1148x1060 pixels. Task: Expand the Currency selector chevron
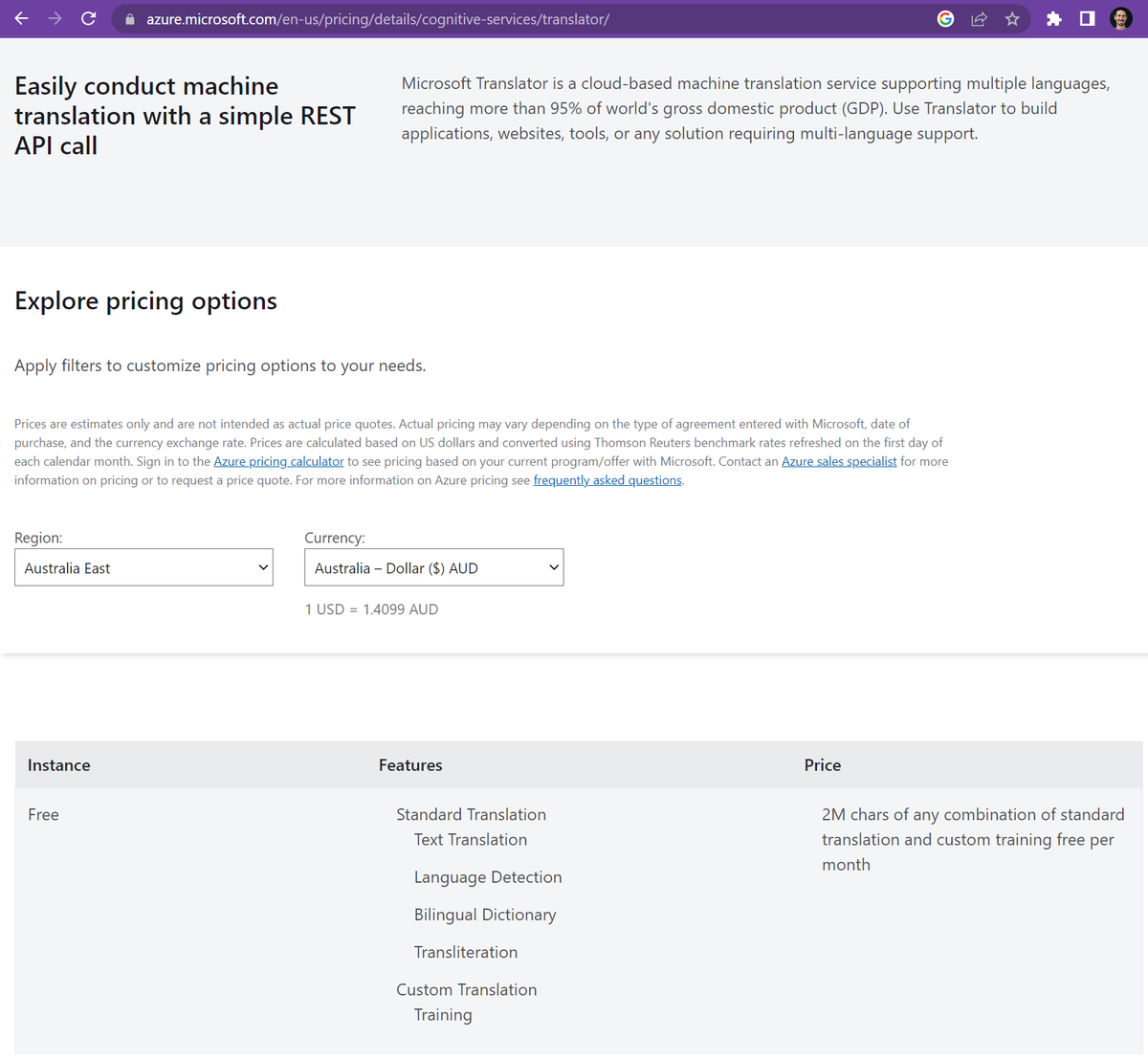pos(552,566)
